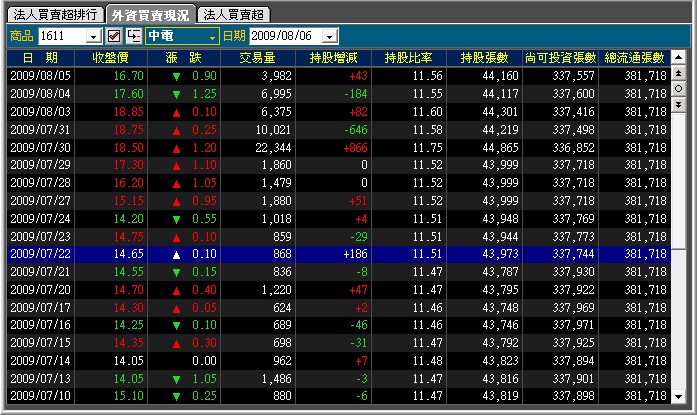The image size is (697, 415).
Task: Click holdings change +866
Action: tap(355, 148)
